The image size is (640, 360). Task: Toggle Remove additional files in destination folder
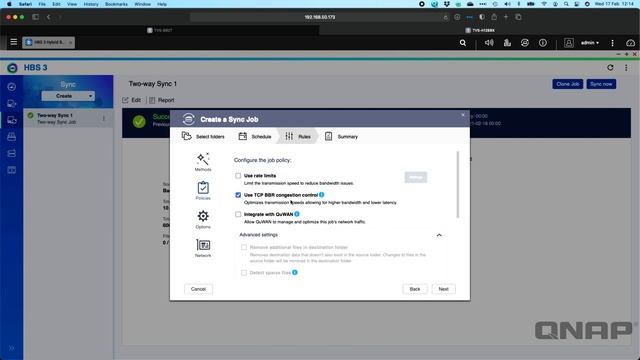[244, 247]
